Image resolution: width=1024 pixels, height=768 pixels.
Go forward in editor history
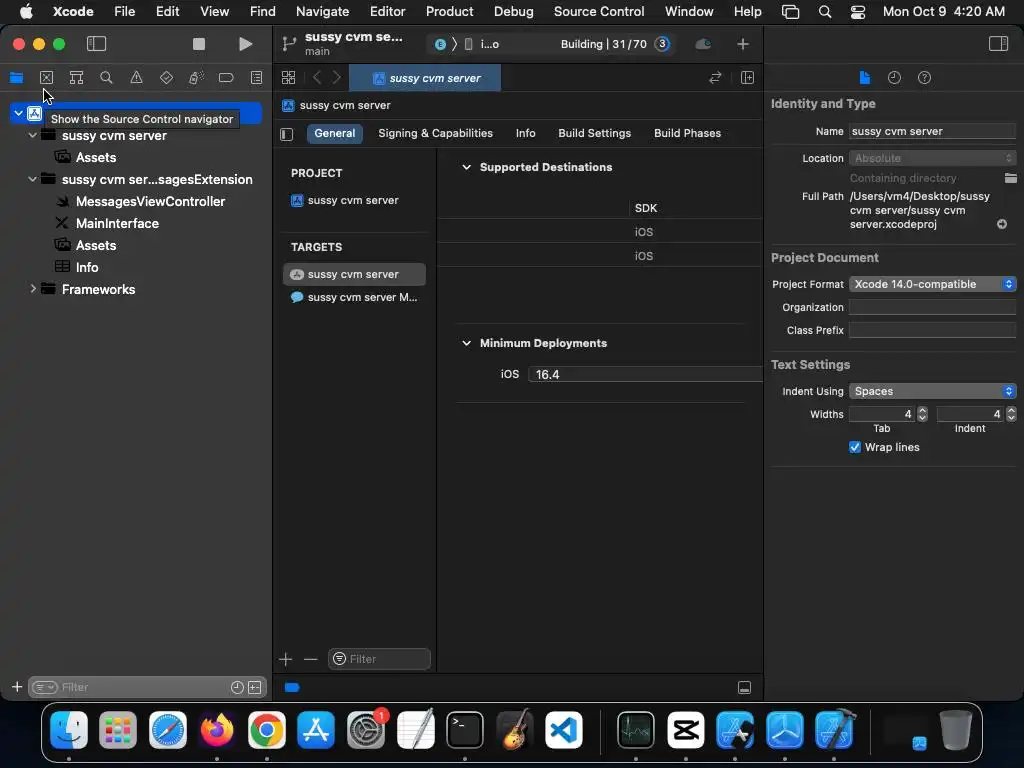click(337, 78)
